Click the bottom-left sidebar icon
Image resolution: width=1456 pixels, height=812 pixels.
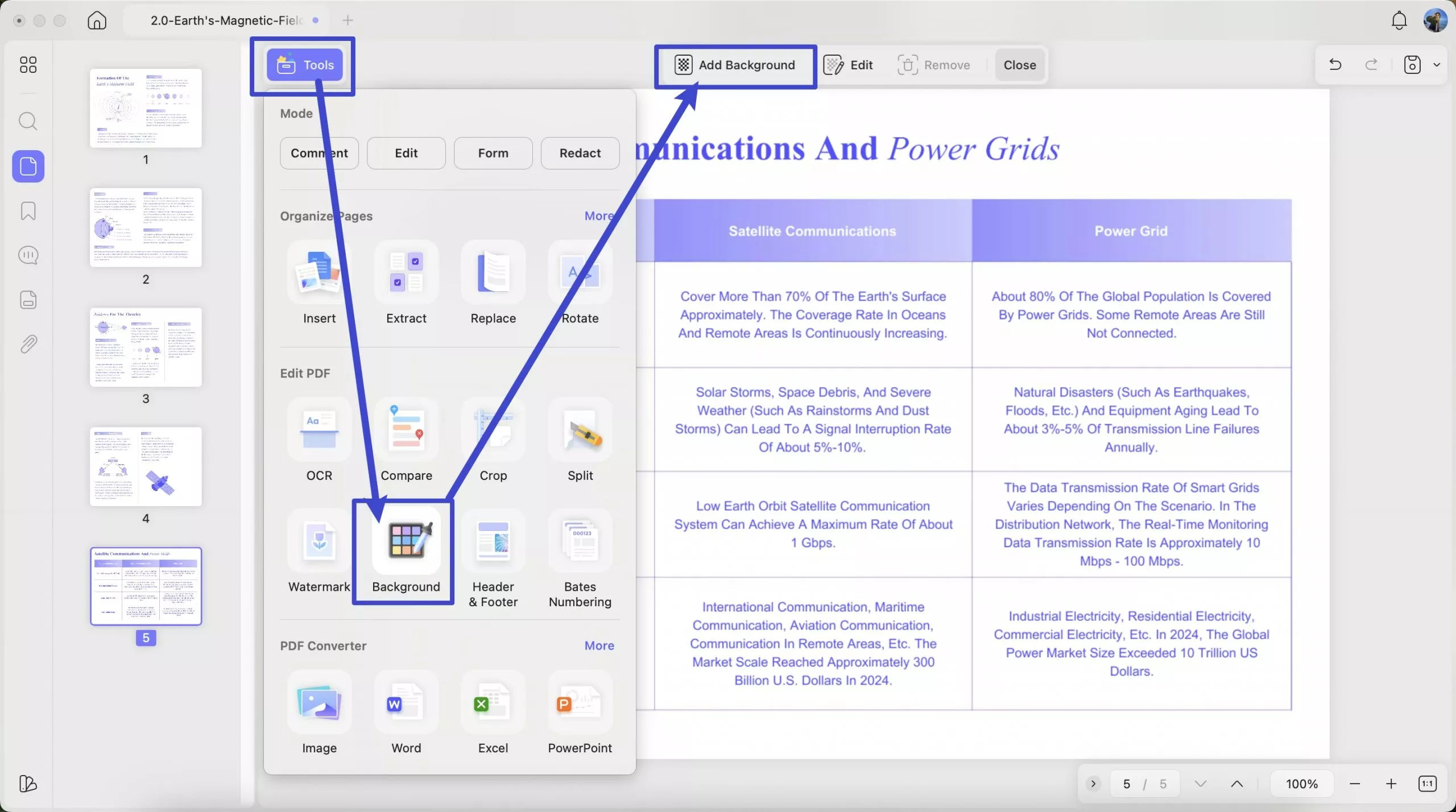point(28,784)
